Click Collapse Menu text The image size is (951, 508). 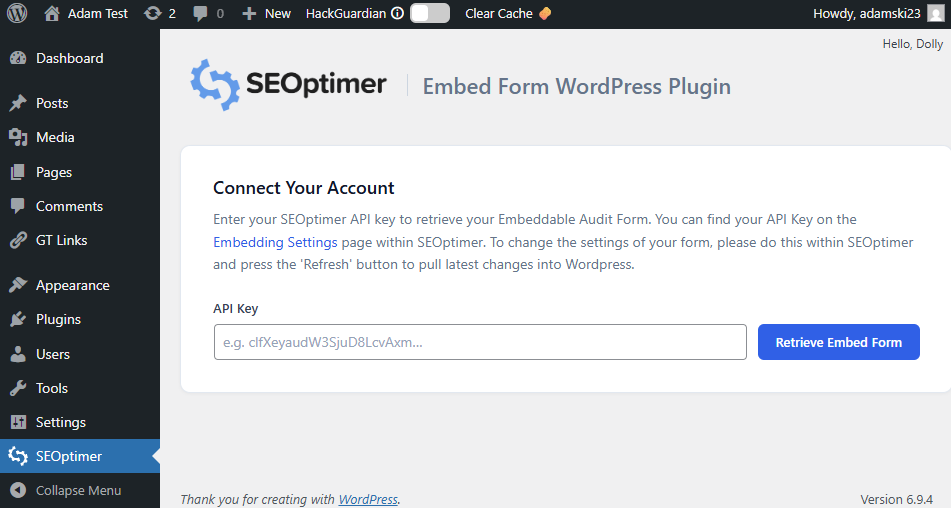(78, 490)
